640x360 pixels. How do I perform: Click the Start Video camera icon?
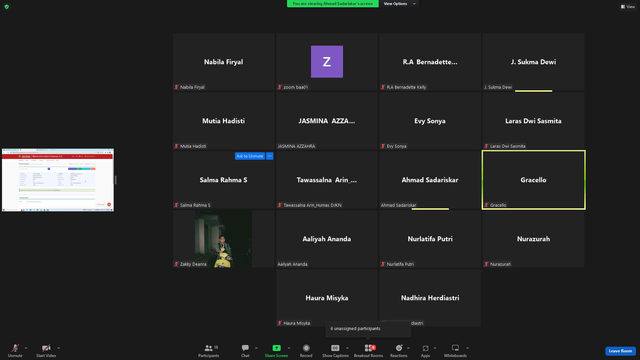[x=46, y=348]
